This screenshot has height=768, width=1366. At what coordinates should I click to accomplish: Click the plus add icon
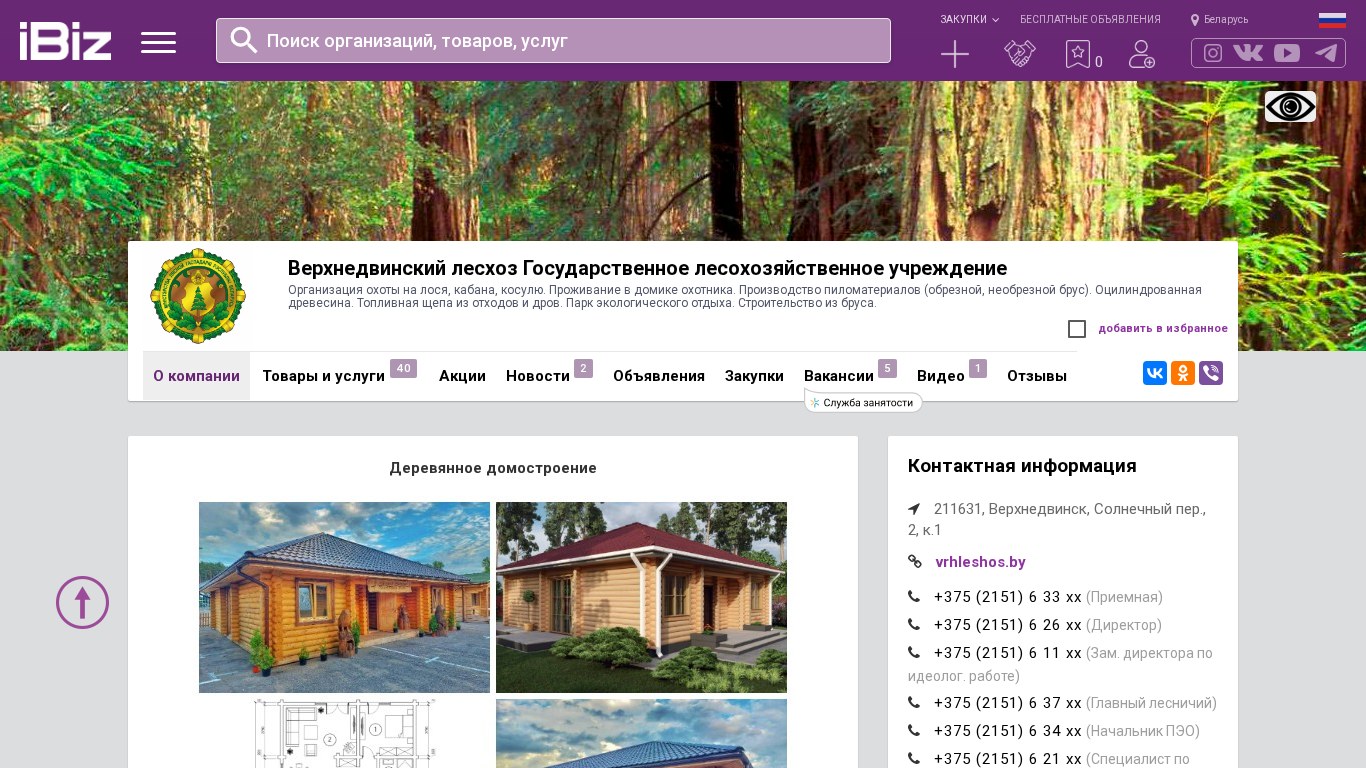[955, 54]
